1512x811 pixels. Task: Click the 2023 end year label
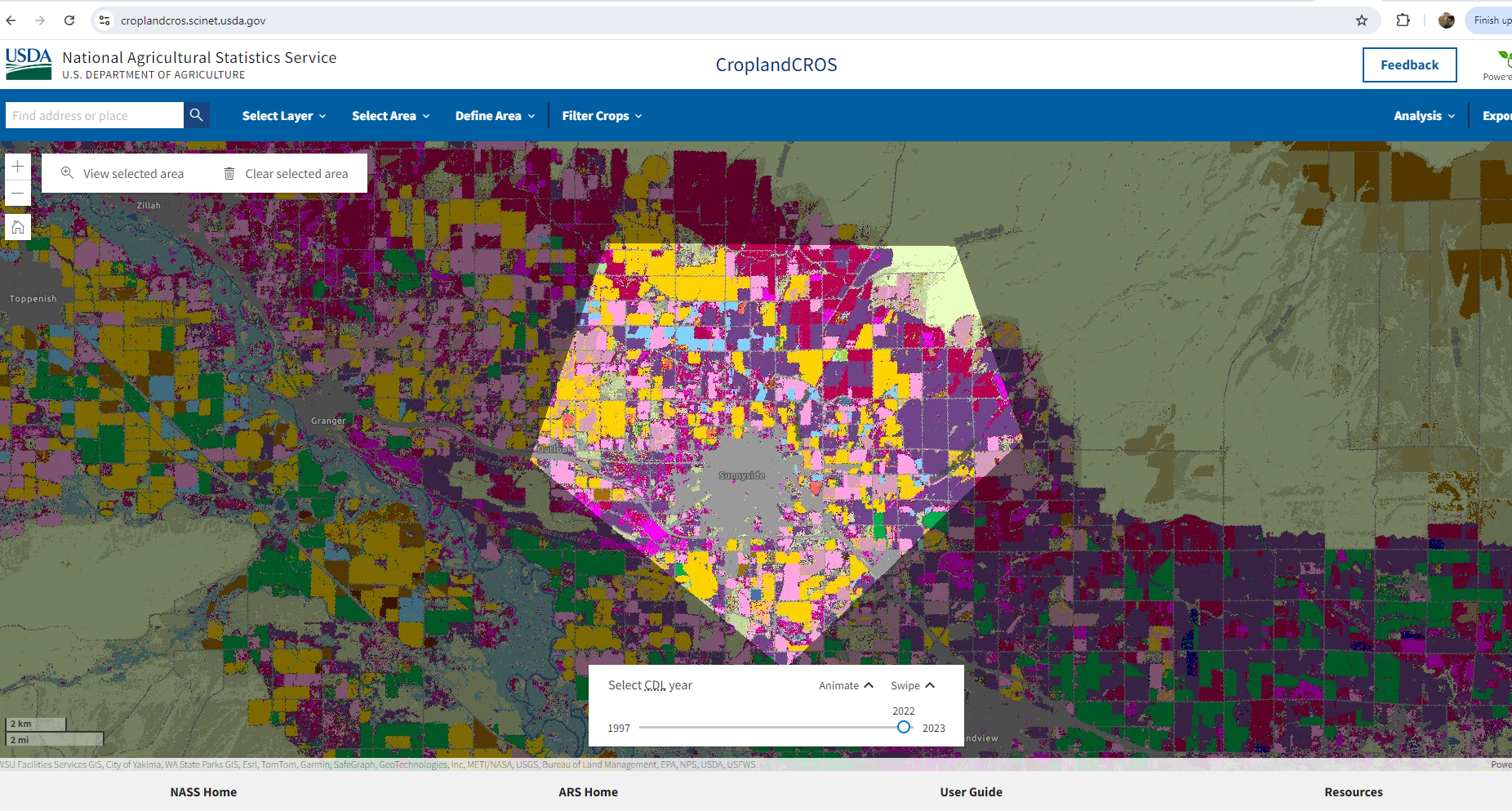tap(934, 729)
